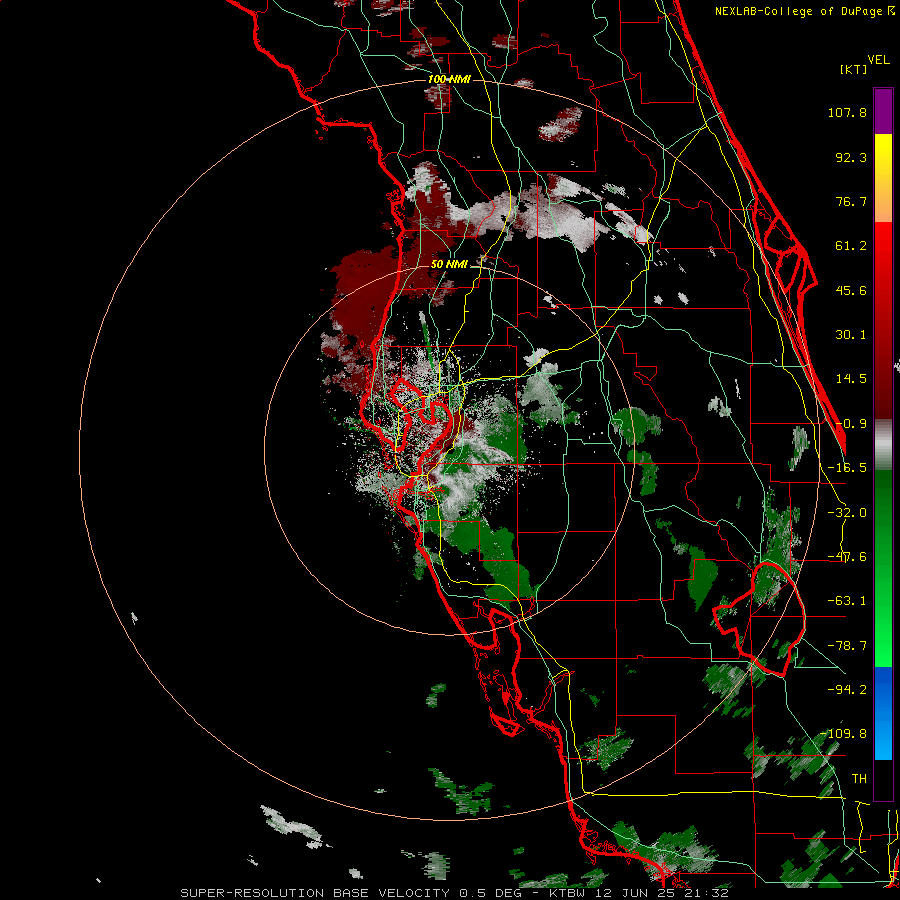Viewport: 900px width, 900px height.
Task: Click the 107.8 scale value
Action: (847, 112)
